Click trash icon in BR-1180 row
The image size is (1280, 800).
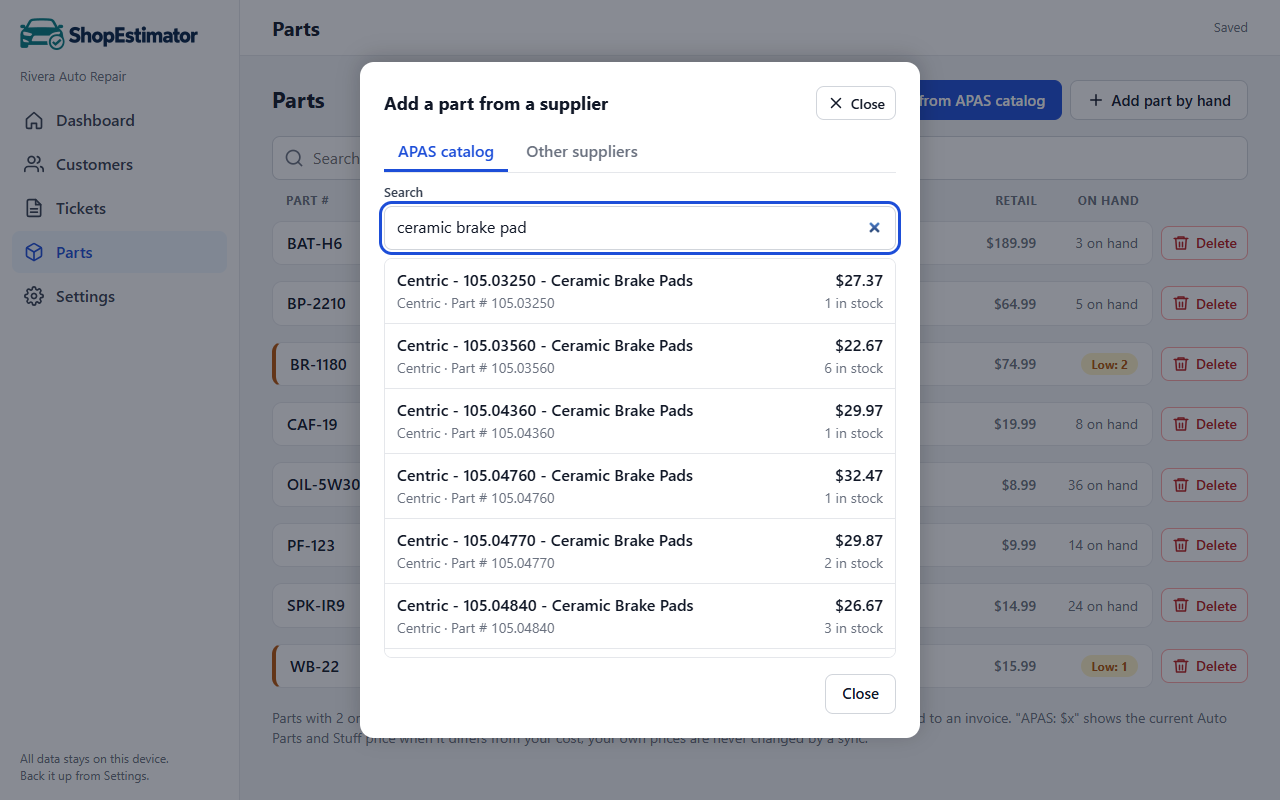(x=1181, y=364)
